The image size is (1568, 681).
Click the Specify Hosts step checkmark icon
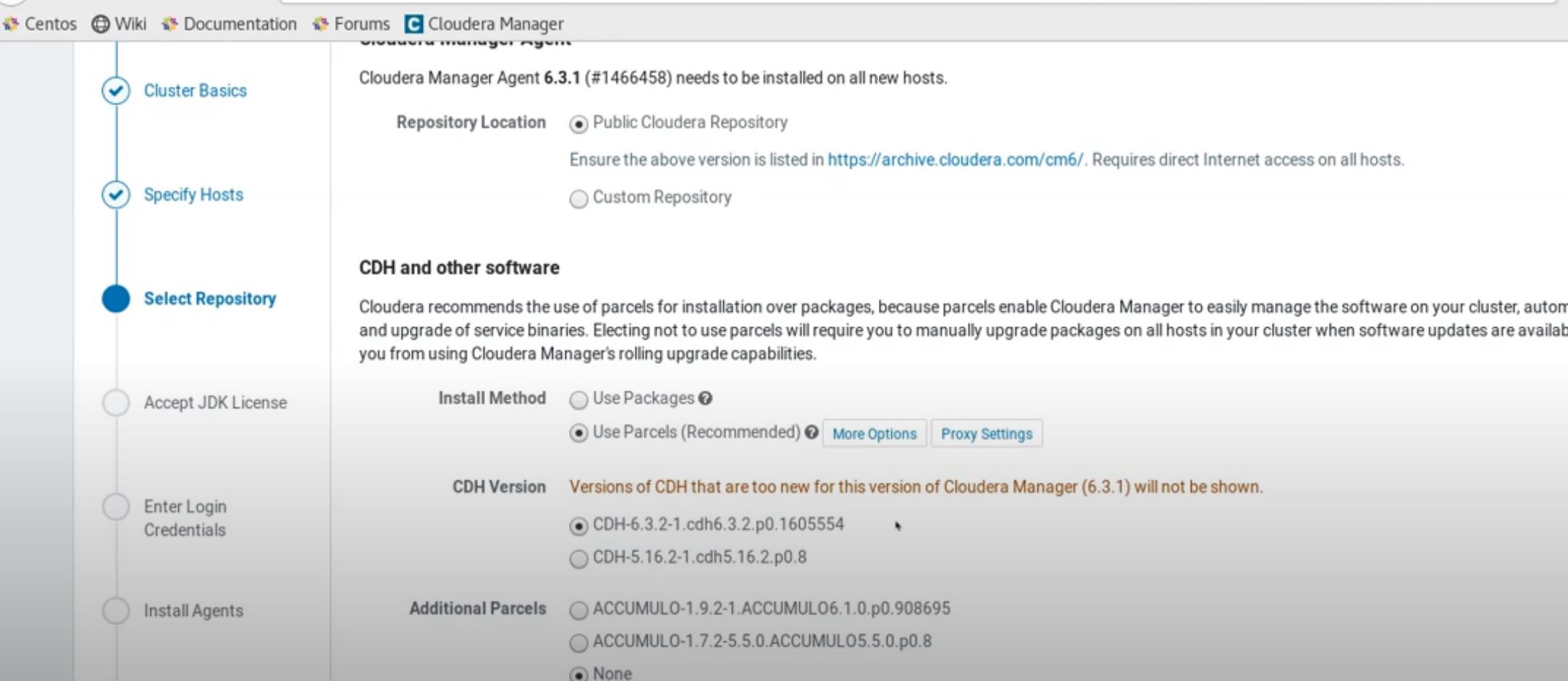click(x=116, y=195)
